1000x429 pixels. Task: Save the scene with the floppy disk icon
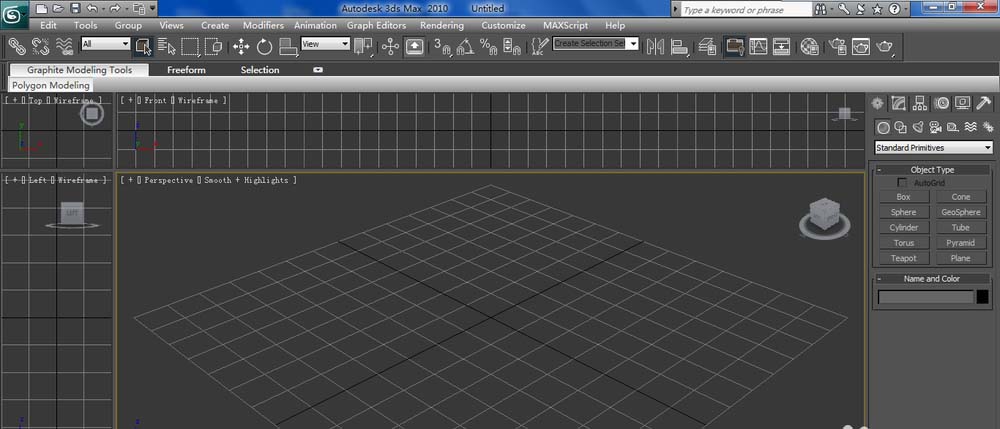coord(75,9)
